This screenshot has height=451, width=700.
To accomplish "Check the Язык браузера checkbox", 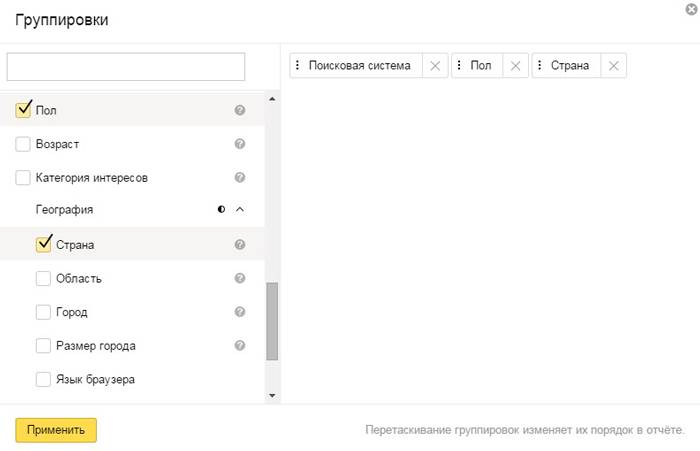I will click(43, 379).
